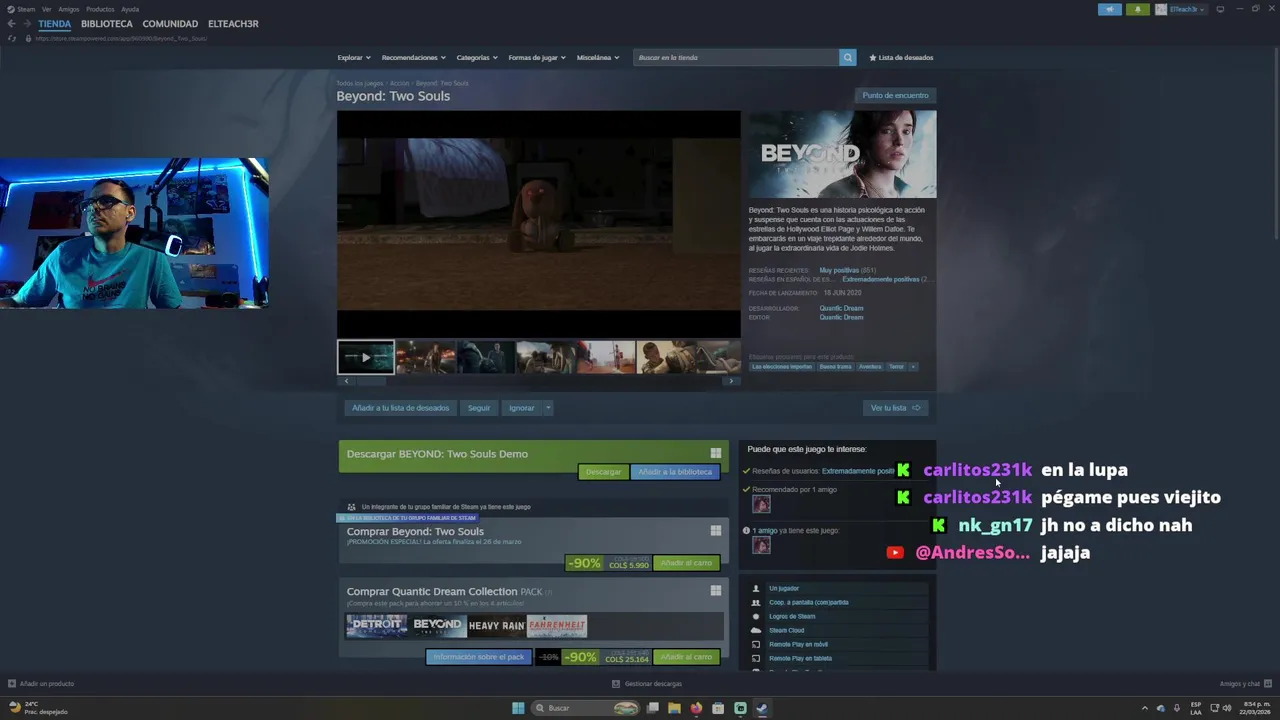
Task: Open the Lista de deseados link
Action: tap(901, 57)
